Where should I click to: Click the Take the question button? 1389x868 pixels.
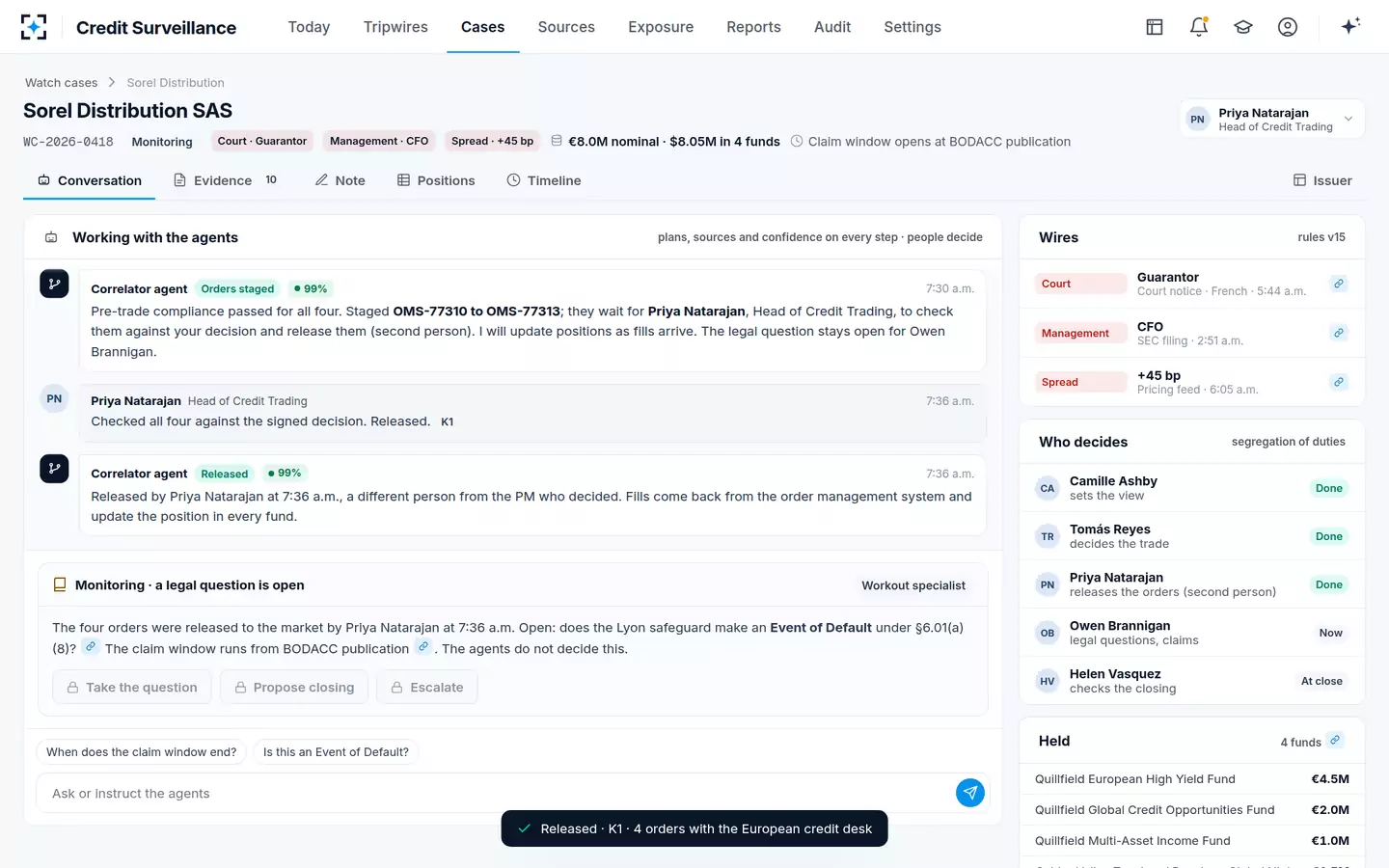click(x=132, y=687)
